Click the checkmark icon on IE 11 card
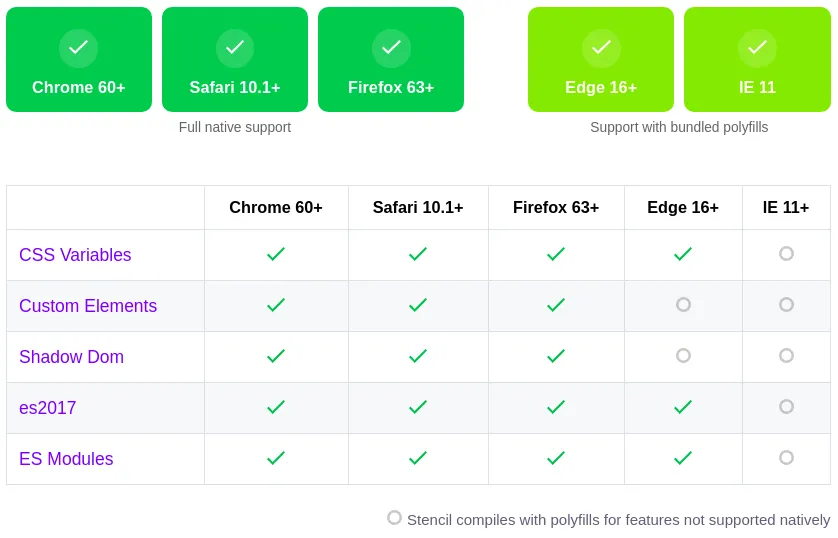838x538 pixels. coord(757,48)
